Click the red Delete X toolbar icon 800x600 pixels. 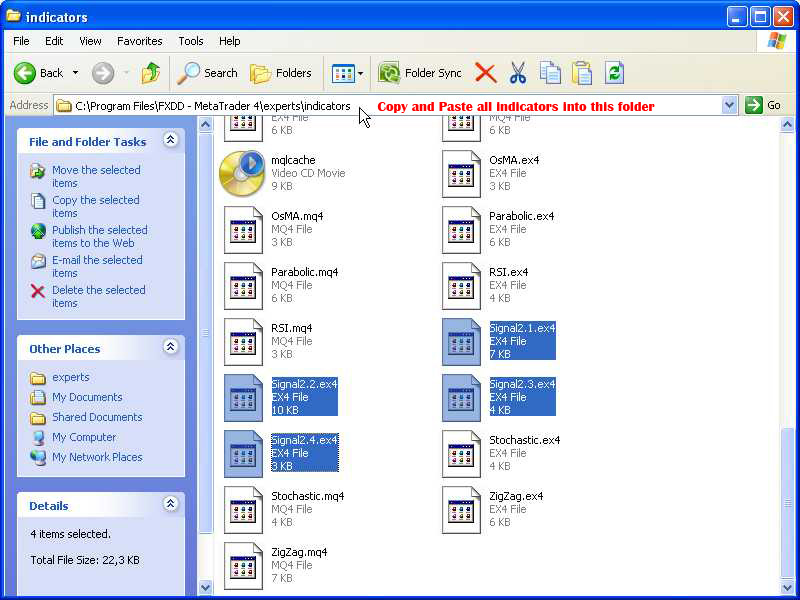coord(486,73)
